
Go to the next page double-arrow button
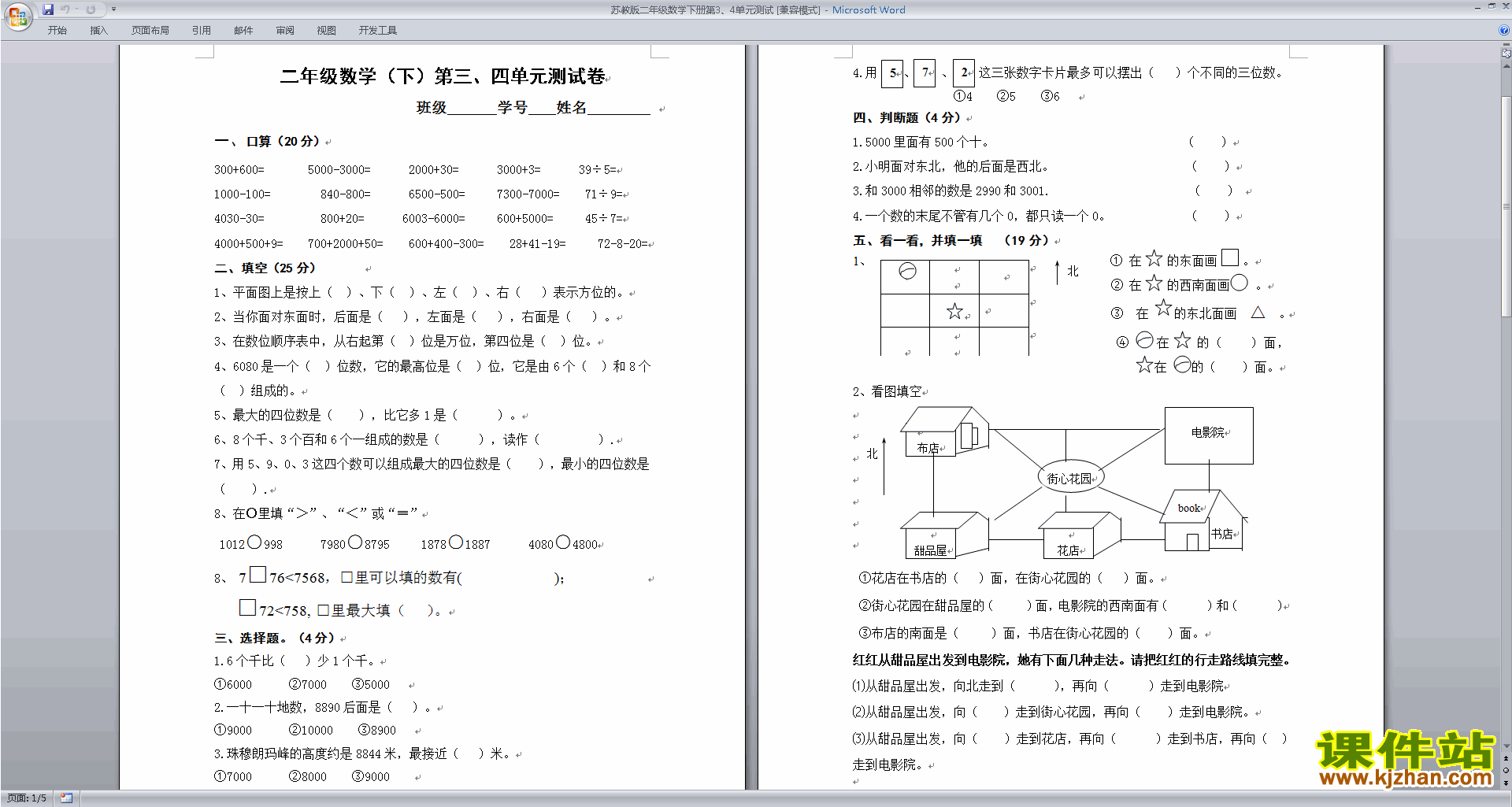[x=1506, y=783]
